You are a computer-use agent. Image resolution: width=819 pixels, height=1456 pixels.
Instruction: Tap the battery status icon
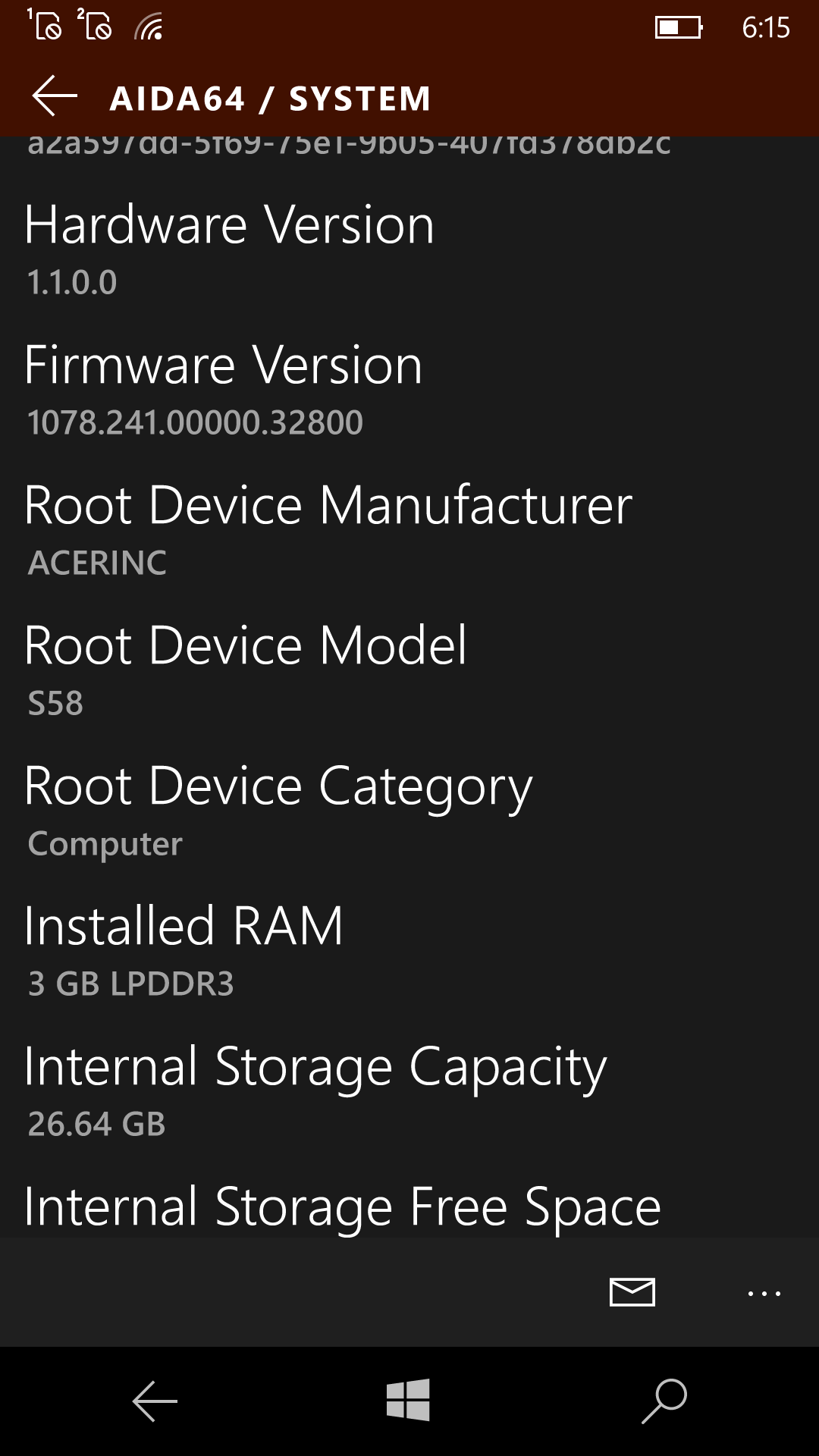point(679,28)
